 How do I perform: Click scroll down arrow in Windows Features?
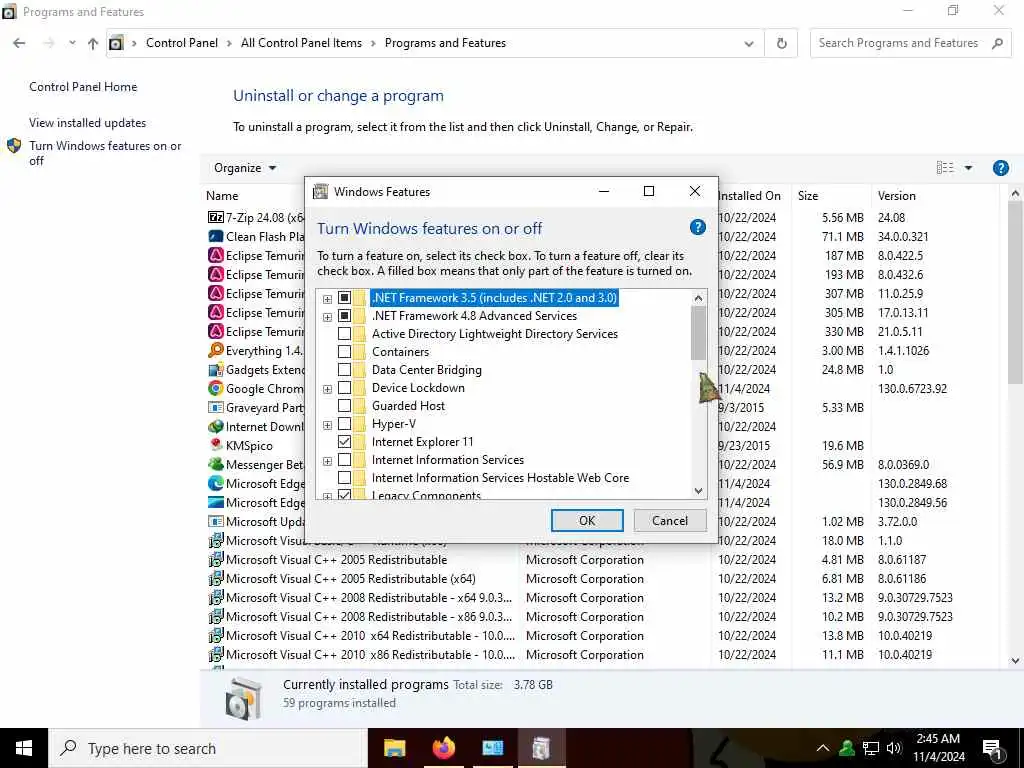(x=698, y=491)
